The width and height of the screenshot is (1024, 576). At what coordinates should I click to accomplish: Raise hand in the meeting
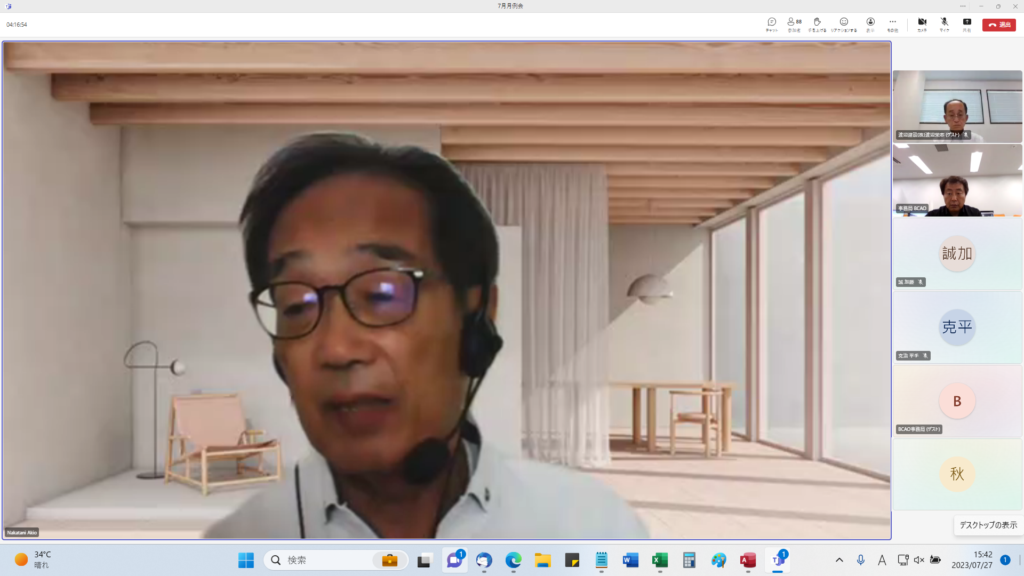pyautogui.click(x=817, y=25)
